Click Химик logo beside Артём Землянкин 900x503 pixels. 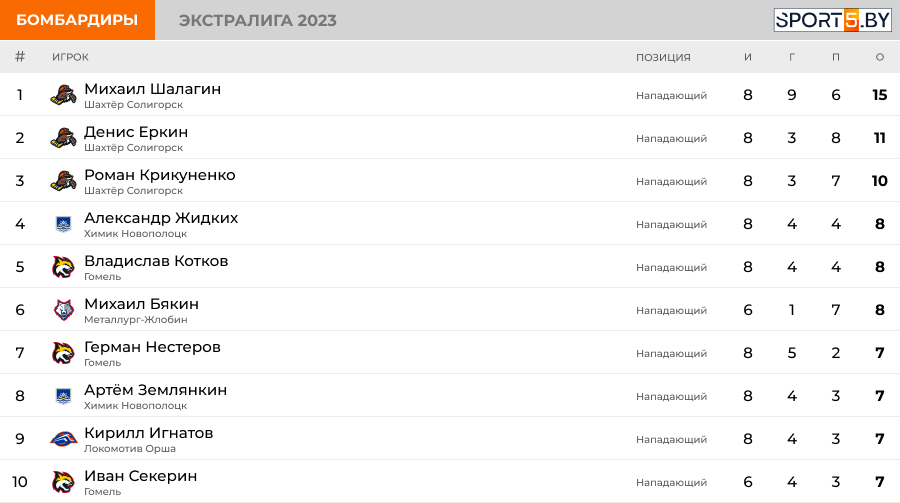click(x=64, y=396)
